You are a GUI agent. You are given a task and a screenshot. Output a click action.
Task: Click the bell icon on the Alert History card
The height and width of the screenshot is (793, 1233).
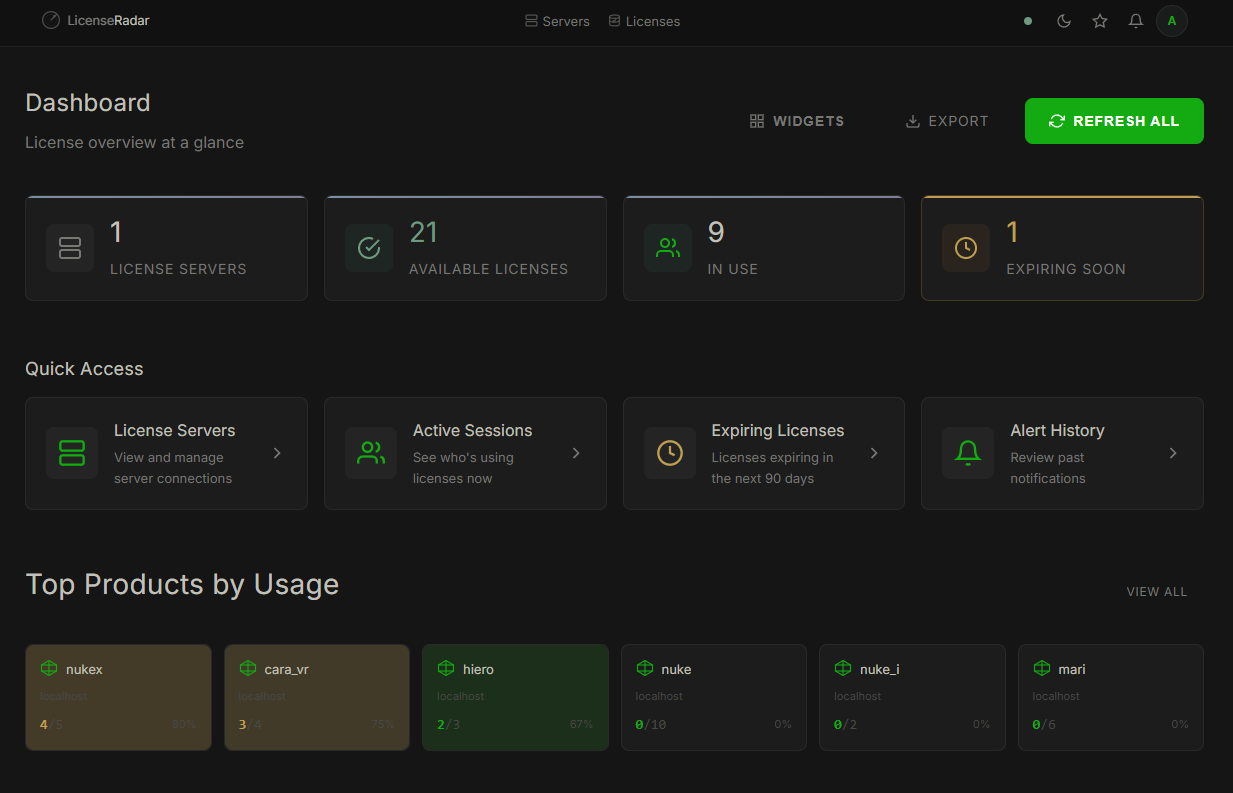pos(967,453)
